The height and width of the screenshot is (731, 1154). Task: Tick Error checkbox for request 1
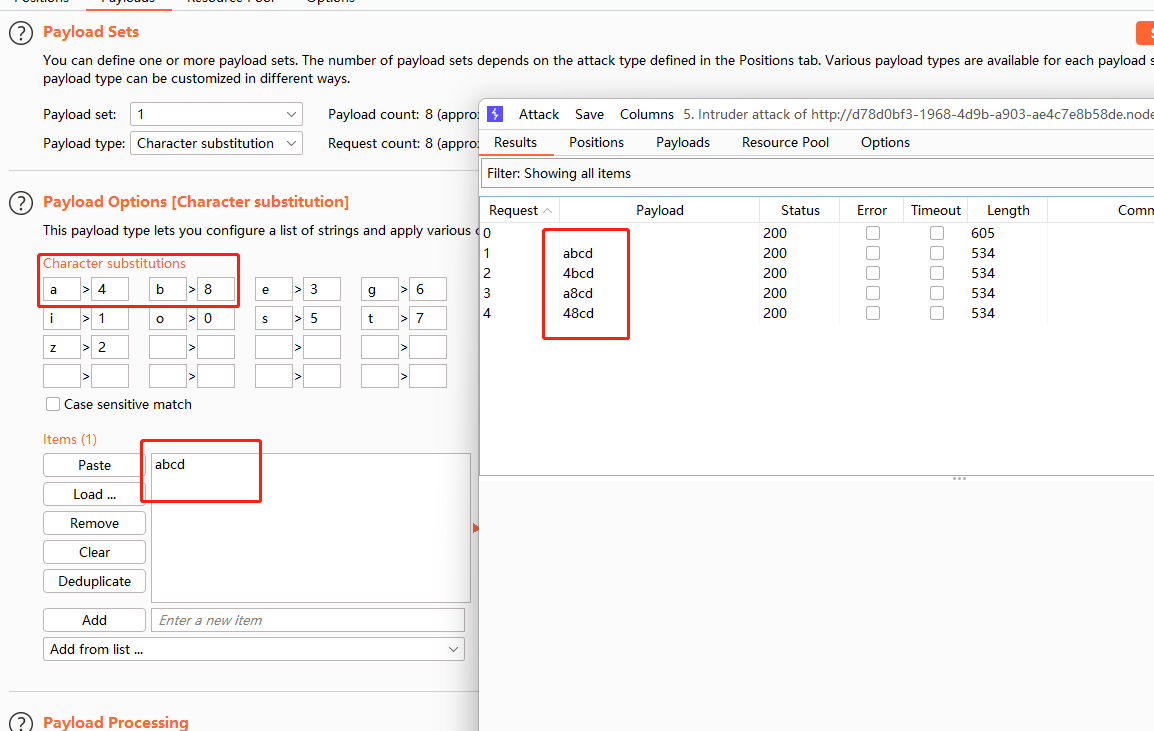(x=873, y=253)
